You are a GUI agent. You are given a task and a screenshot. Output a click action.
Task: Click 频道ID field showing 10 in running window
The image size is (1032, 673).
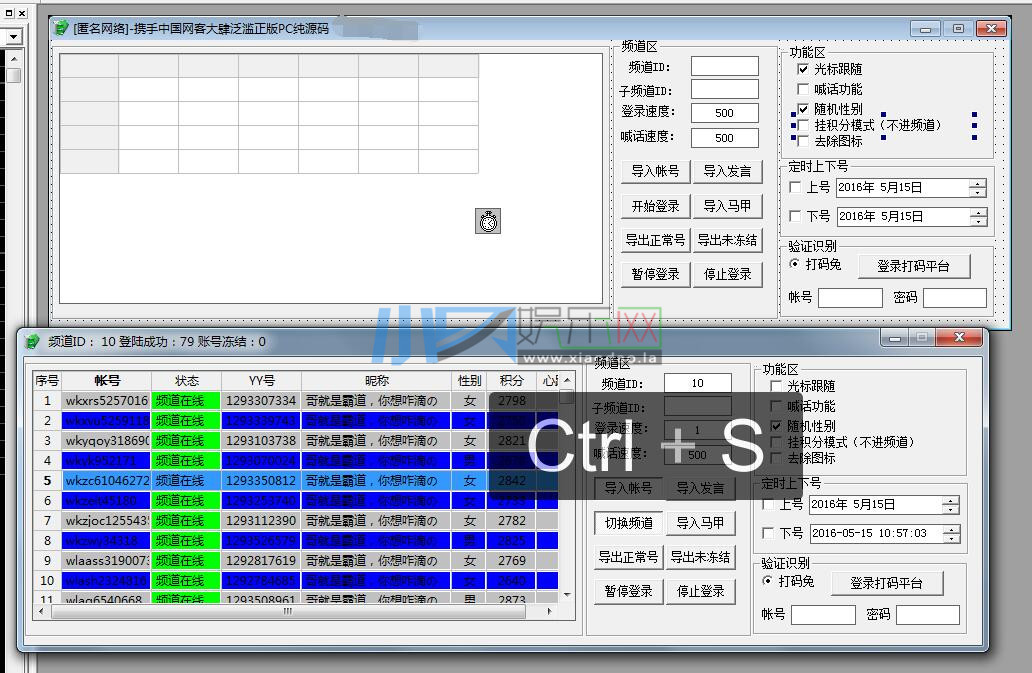[698, 383]
